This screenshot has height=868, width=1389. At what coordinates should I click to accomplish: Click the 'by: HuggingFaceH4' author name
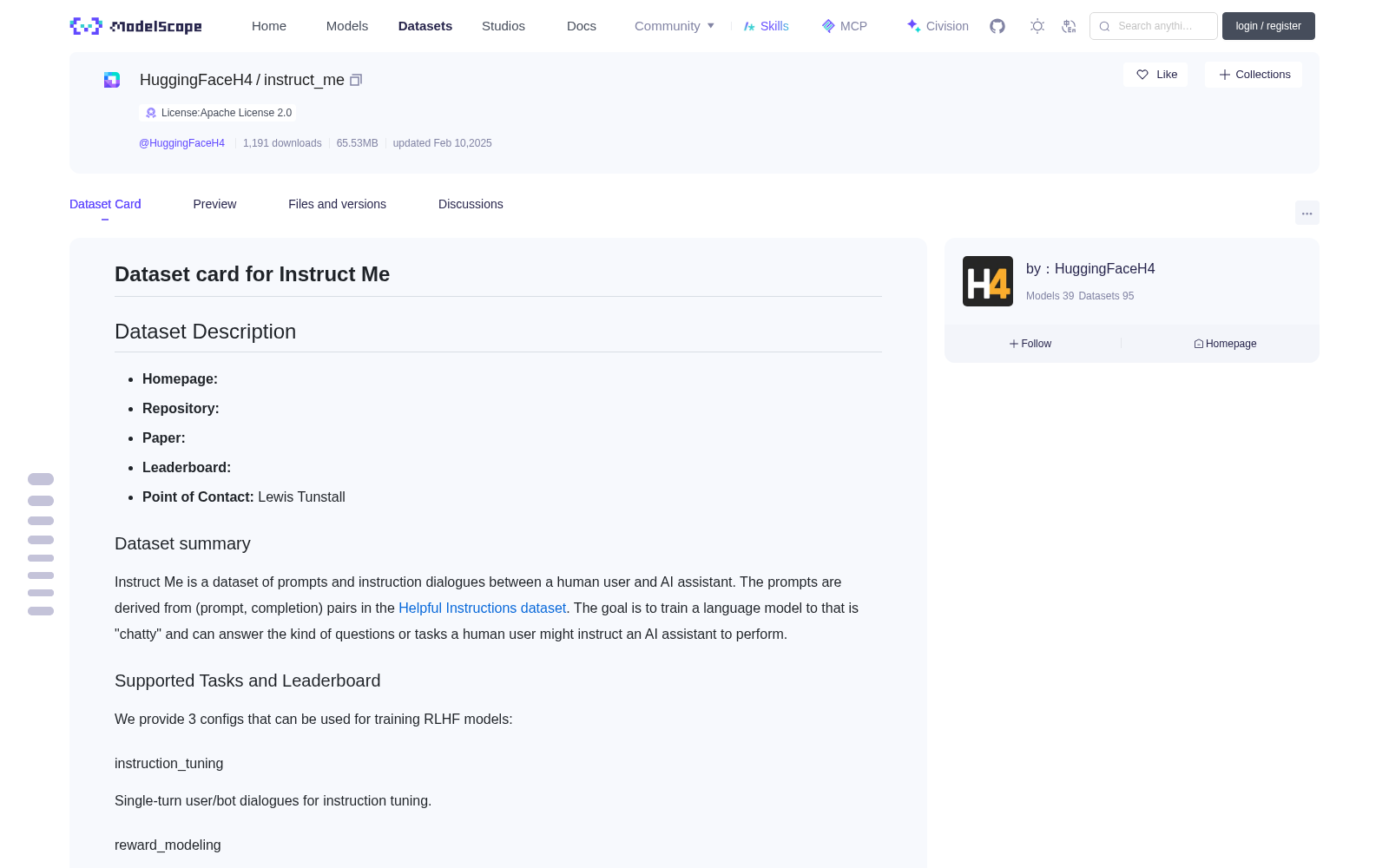(1090, 269)
